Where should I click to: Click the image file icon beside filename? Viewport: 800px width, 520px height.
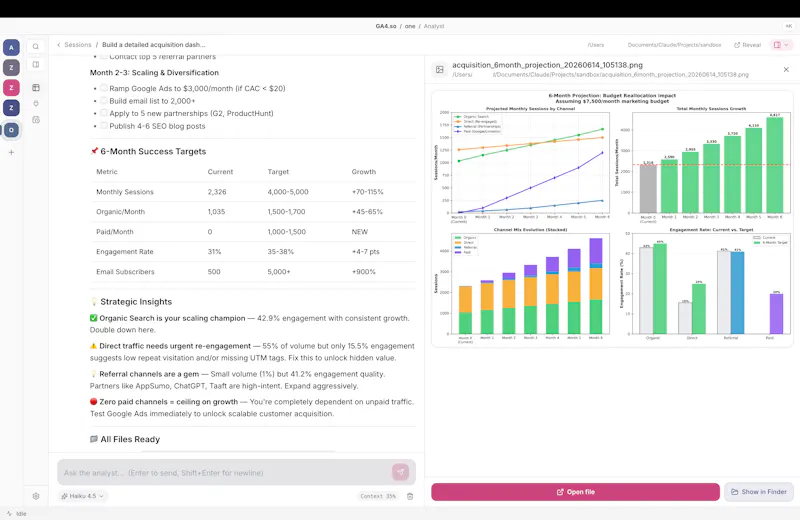pyautogui.click(x=439, y=69)
